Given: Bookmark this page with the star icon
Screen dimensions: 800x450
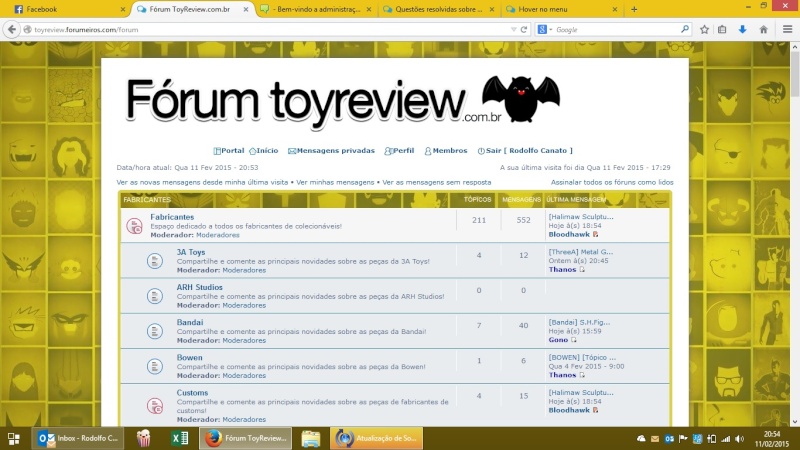Looking at the screenshot, I should (705, 30).
